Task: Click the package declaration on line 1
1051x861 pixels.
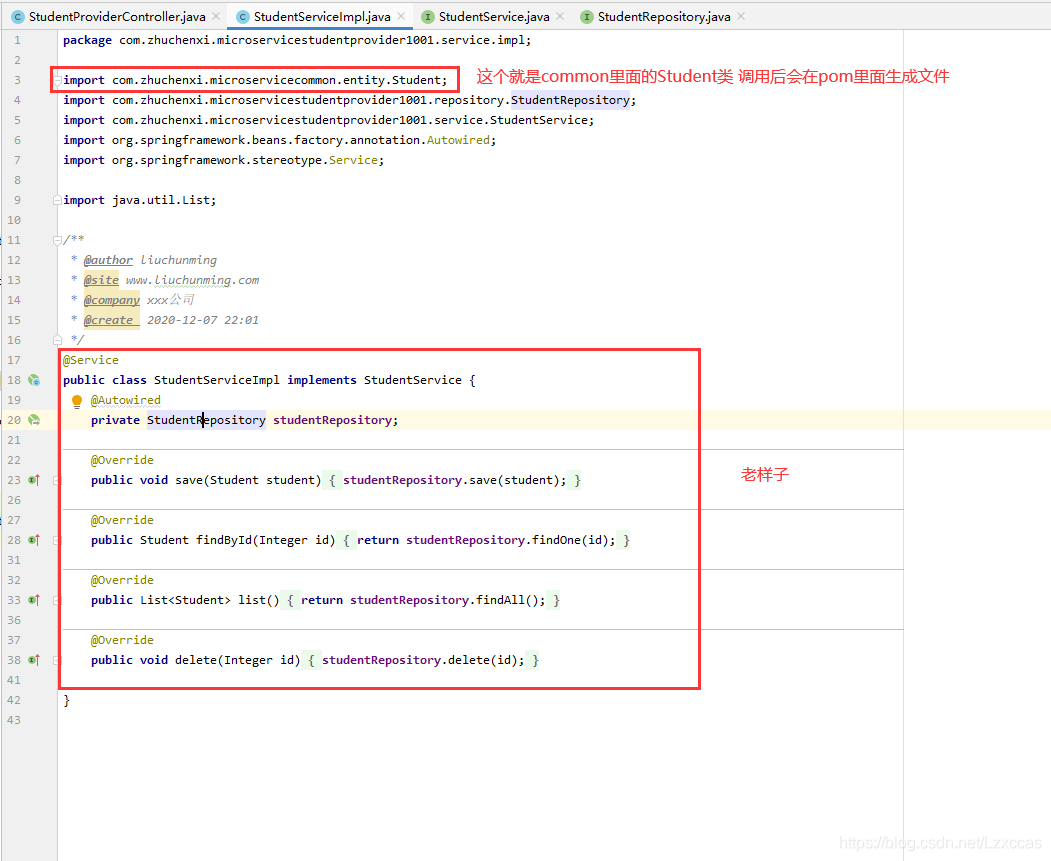Action: tap(297, 40)
